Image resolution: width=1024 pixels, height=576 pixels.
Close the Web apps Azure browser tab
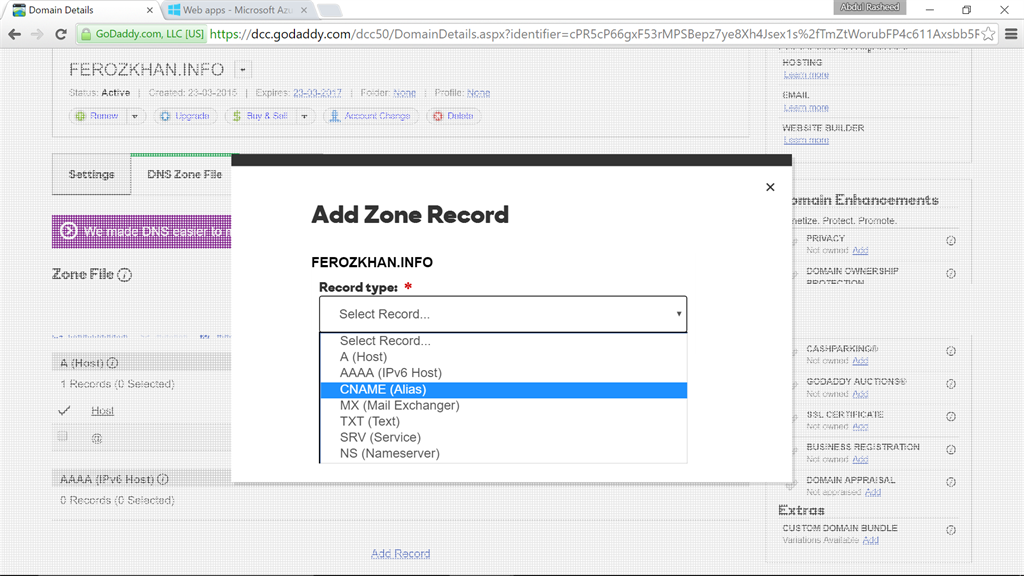click(304, 10)
